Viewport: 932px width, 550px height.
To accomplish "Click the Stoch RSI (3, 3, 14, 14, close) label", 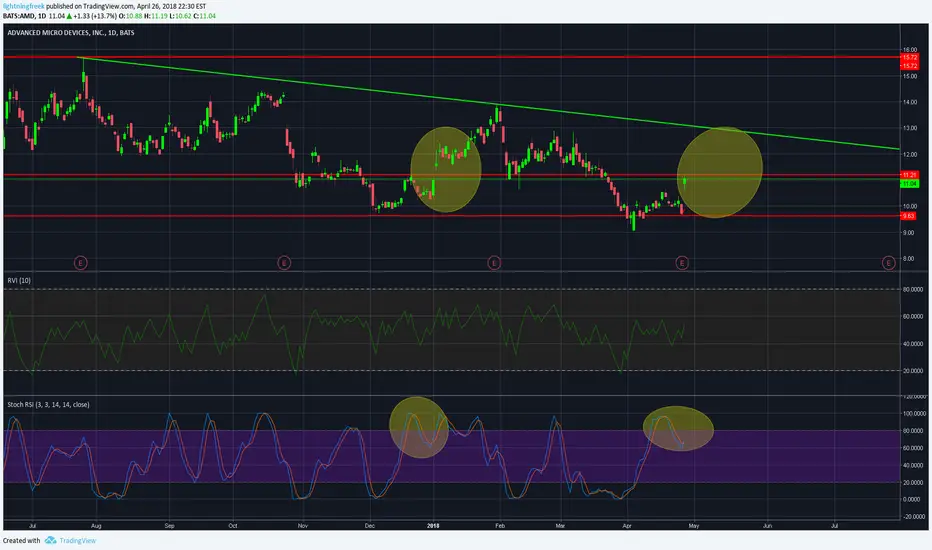I will pos(48,404).
